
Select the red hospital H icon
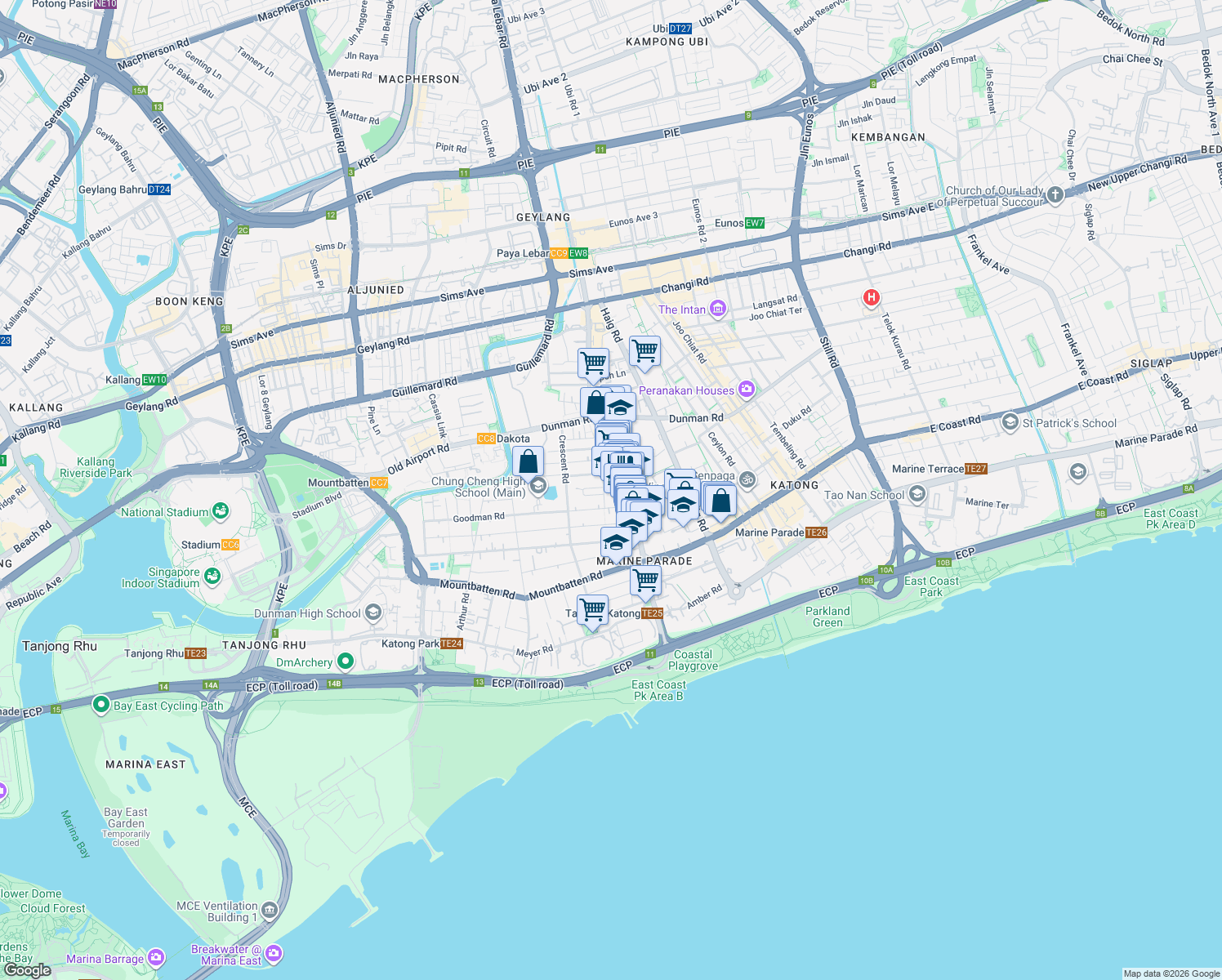click(871, 298)
